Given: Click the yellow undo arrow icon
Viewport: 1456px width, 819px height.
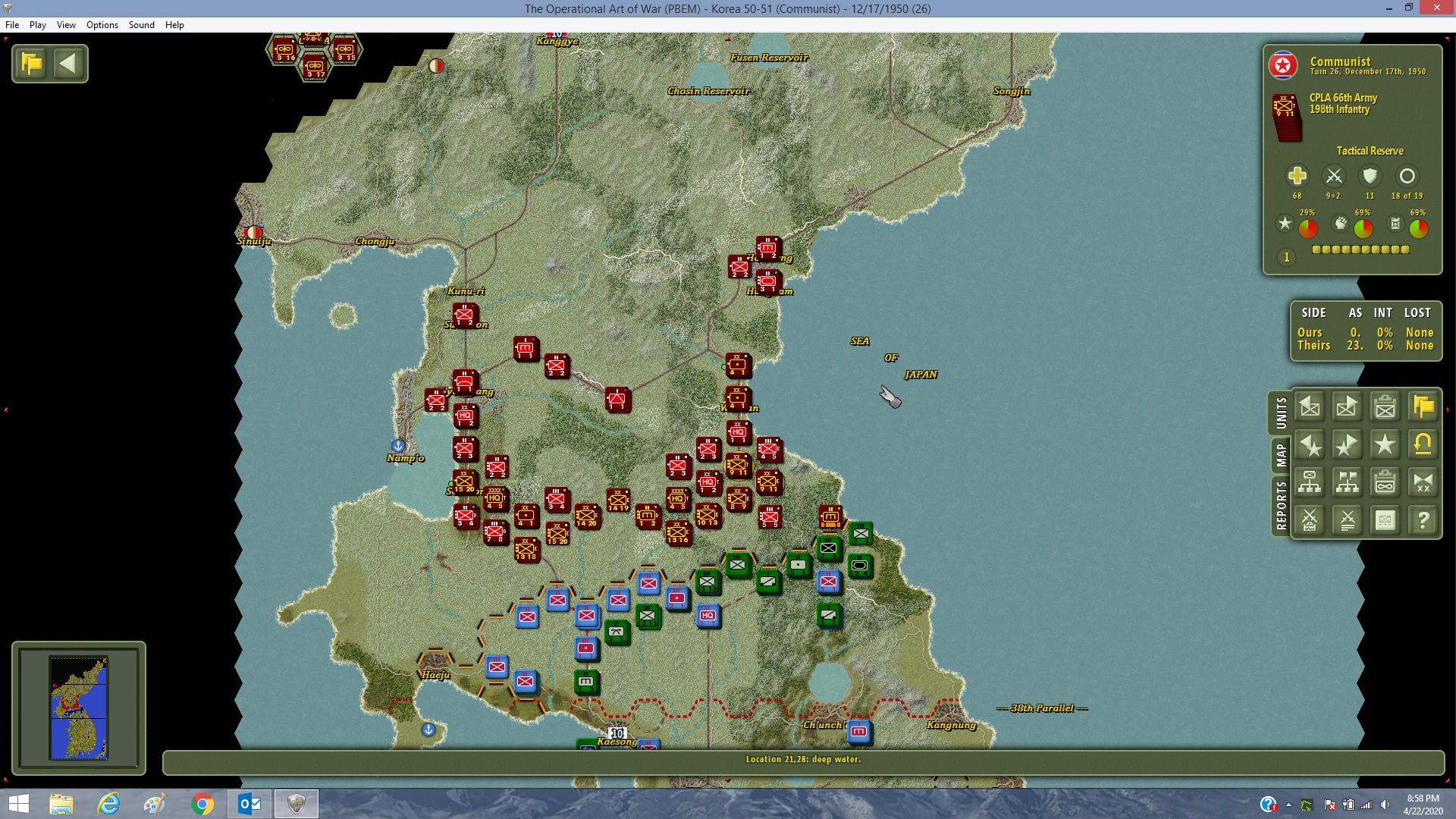Looking at the screenshot, I should tap(1423, 445).
